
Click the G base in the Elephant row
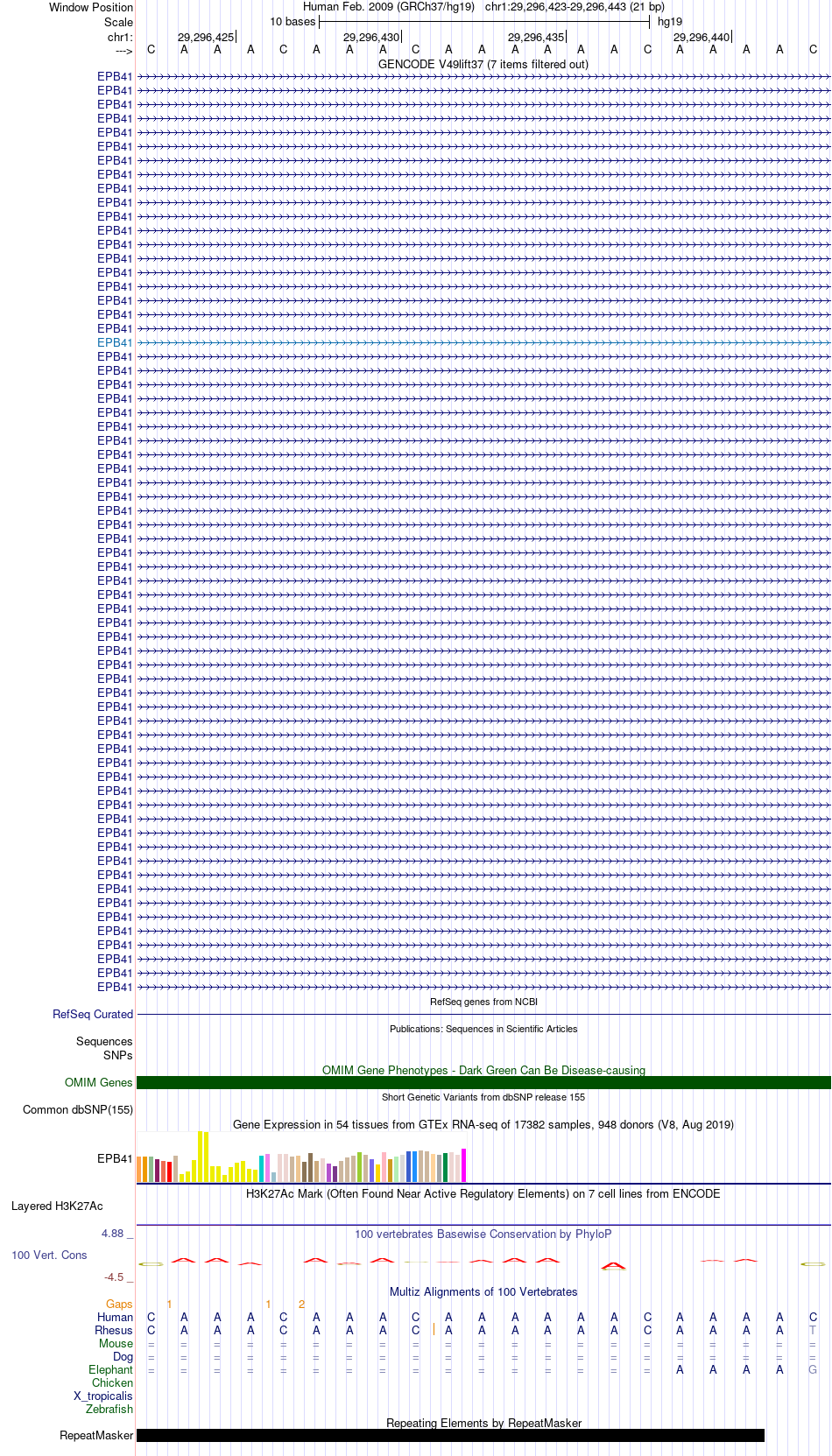coord(813,1369)
